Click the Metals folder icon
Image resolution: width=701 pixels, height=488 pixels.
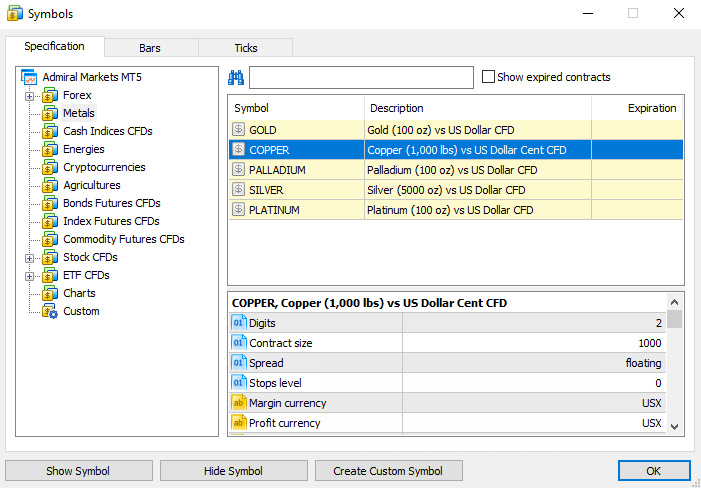(x=50, y=114)
